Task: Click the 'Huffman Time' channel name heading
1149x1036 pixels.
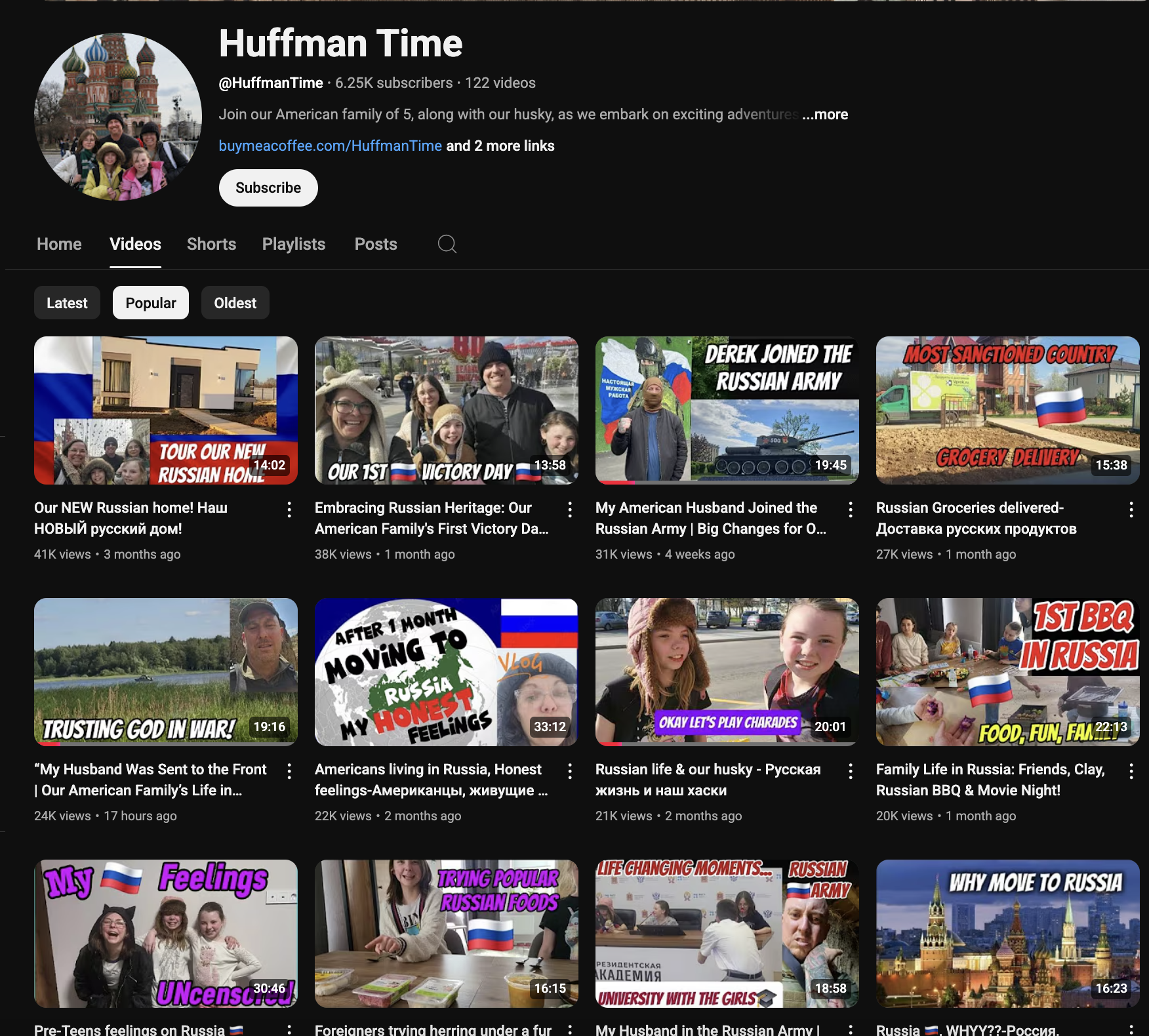Action: pos(341,43)
